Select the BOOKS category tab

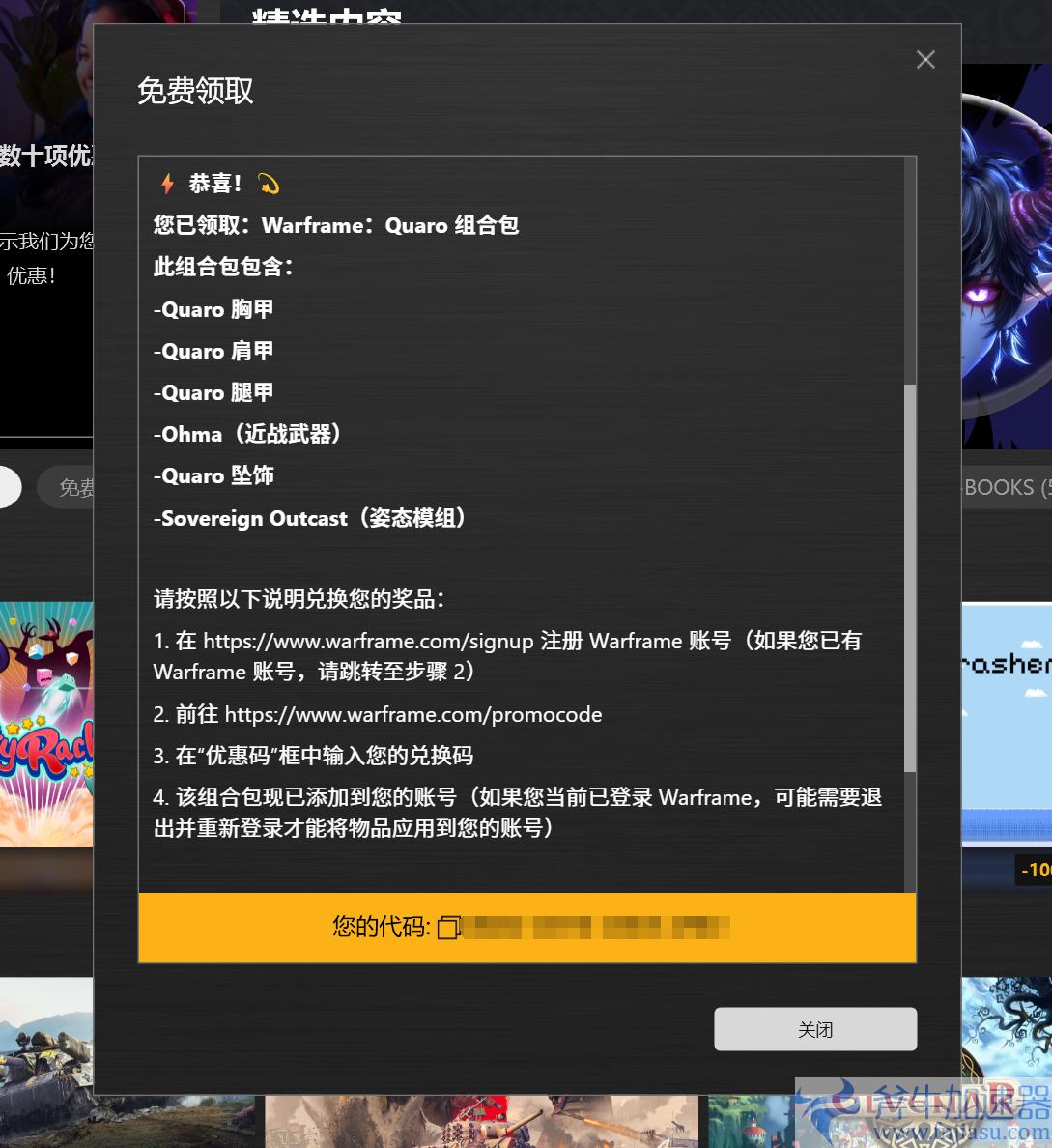click(x=1001, y=488)
